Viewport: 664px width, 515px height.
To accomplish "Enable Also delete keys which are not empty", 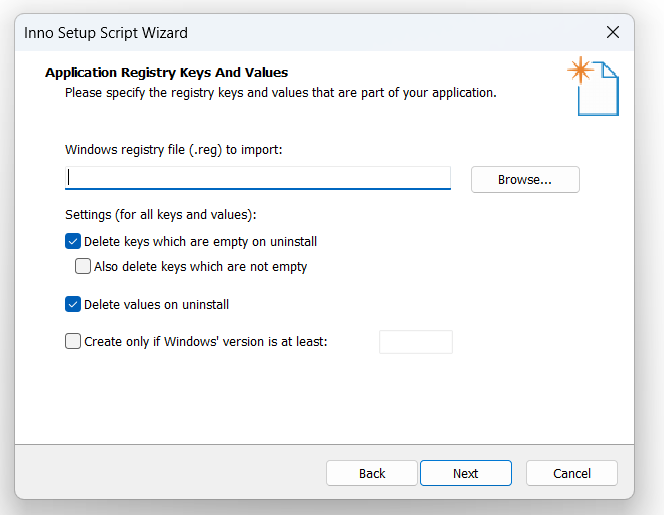I will 83,266.
